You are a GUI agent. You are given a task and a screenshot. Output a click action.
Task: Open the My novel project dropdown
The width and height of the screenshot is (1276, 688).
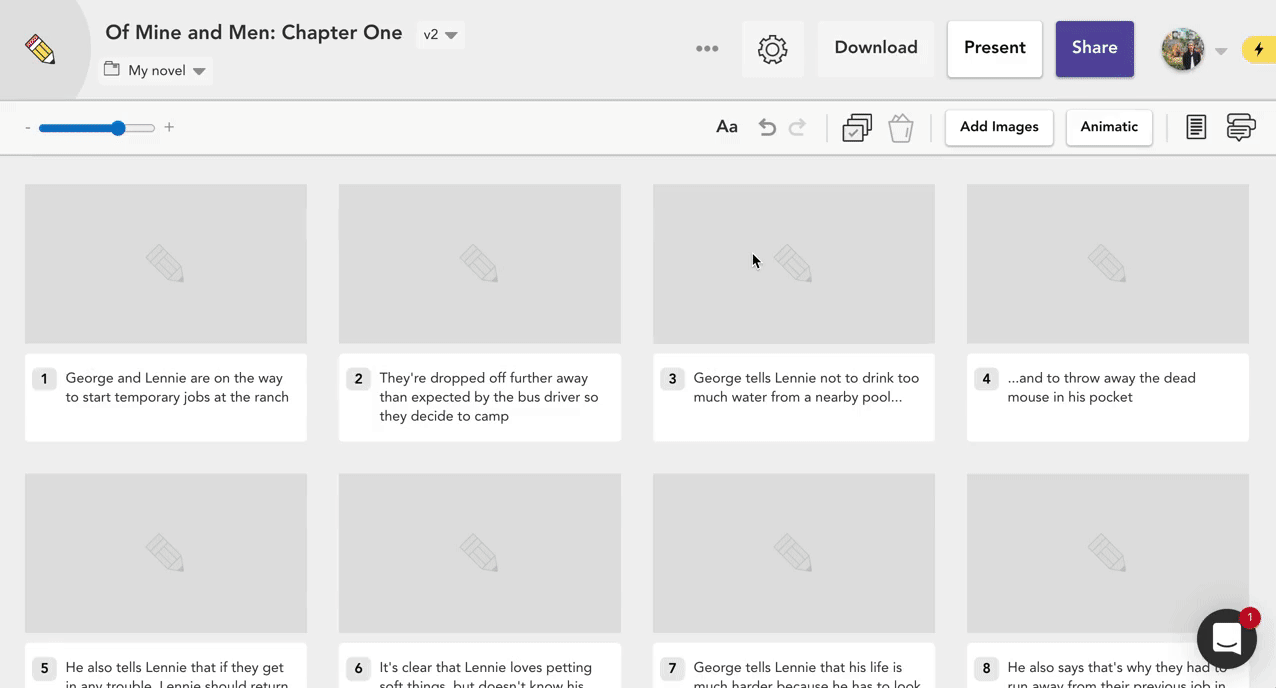pos(155,70)
